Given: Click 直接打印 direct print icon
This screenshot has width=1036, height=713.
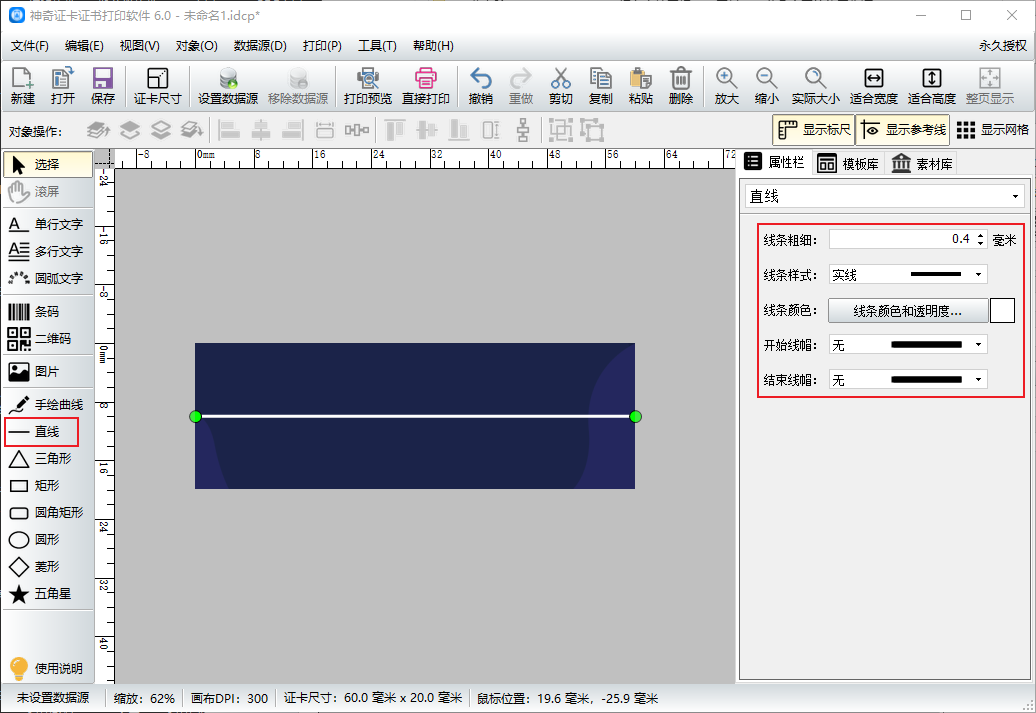Looking at the screenshot, I should [x=426, y=86].
